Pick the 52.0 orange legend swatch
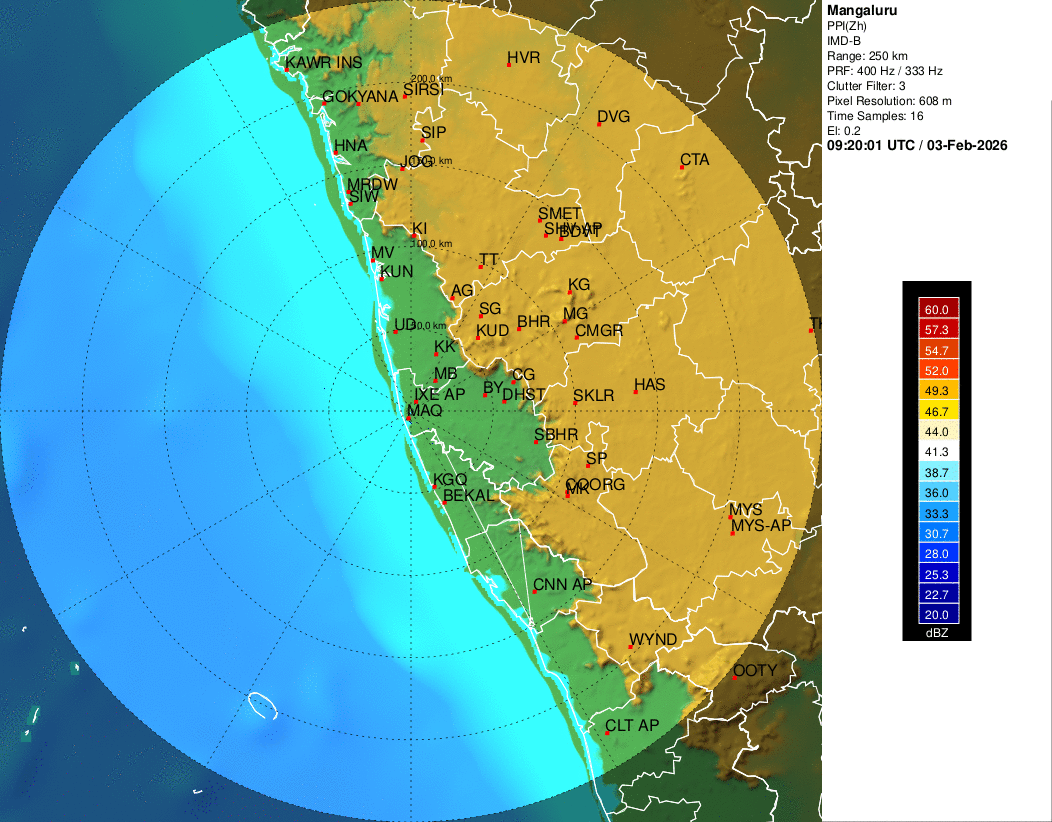This screenshot has height=822, width=1052. point(936,370)
